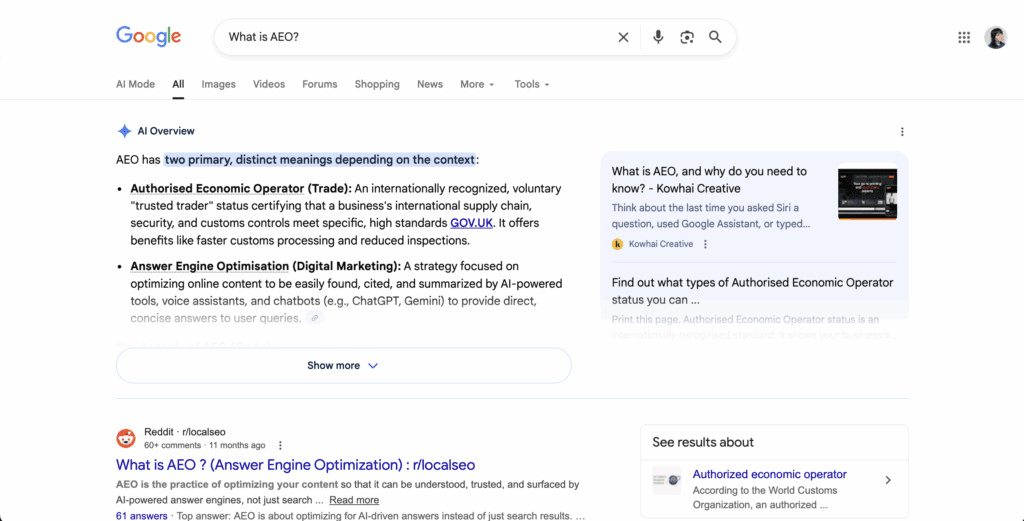Open the account profile picture
The height and width of the screenshot is (521, 1024).
[995, 37]
